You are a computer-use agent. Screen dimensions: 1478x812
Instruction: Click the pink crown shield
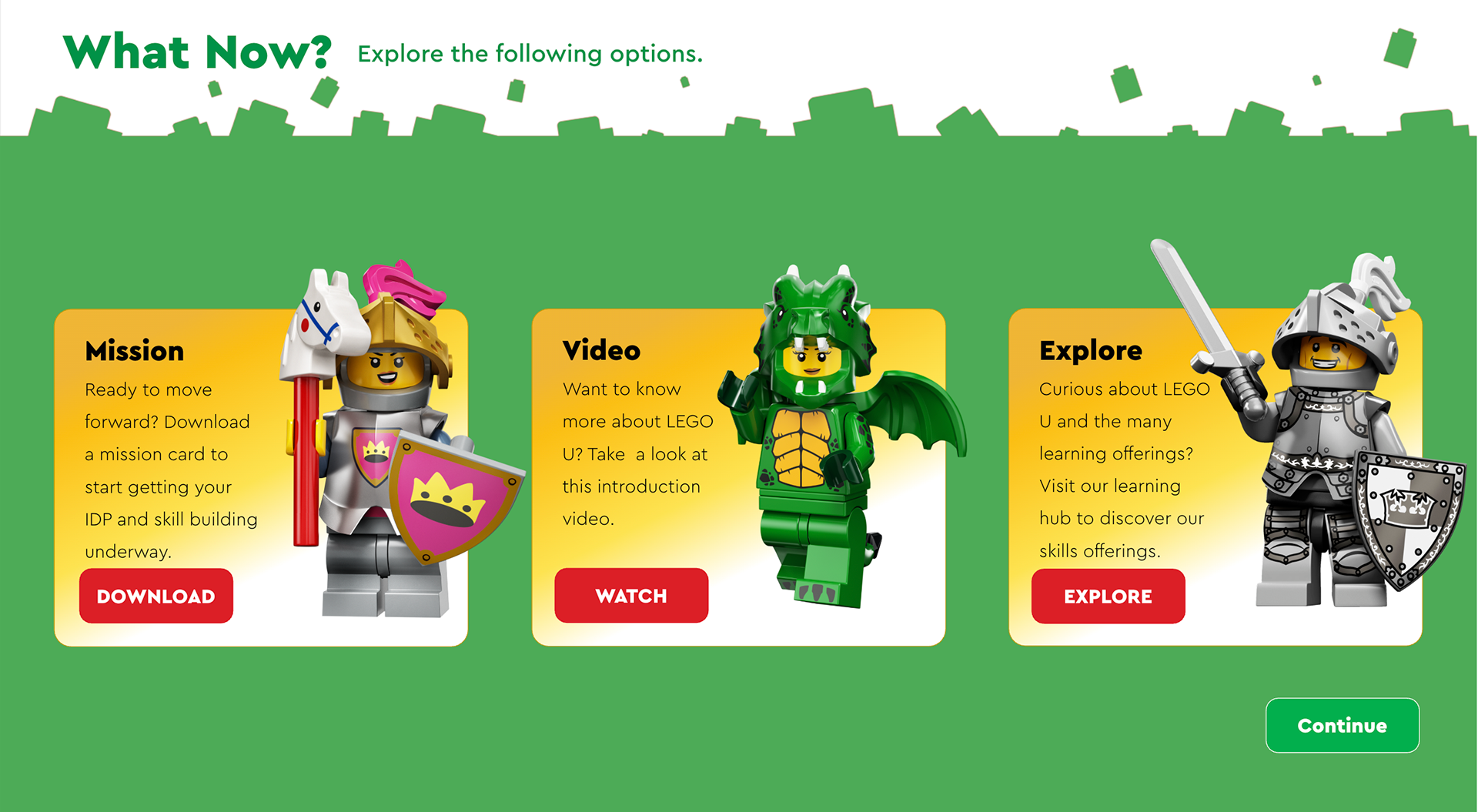point(453,496)
